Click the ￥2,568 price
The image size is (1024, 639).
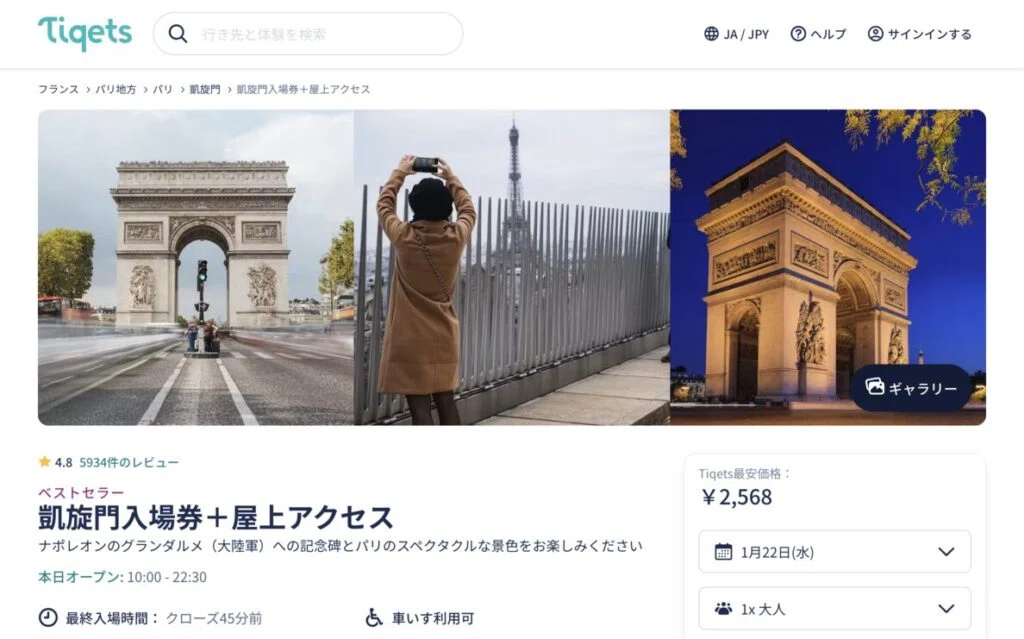(737, 497)
